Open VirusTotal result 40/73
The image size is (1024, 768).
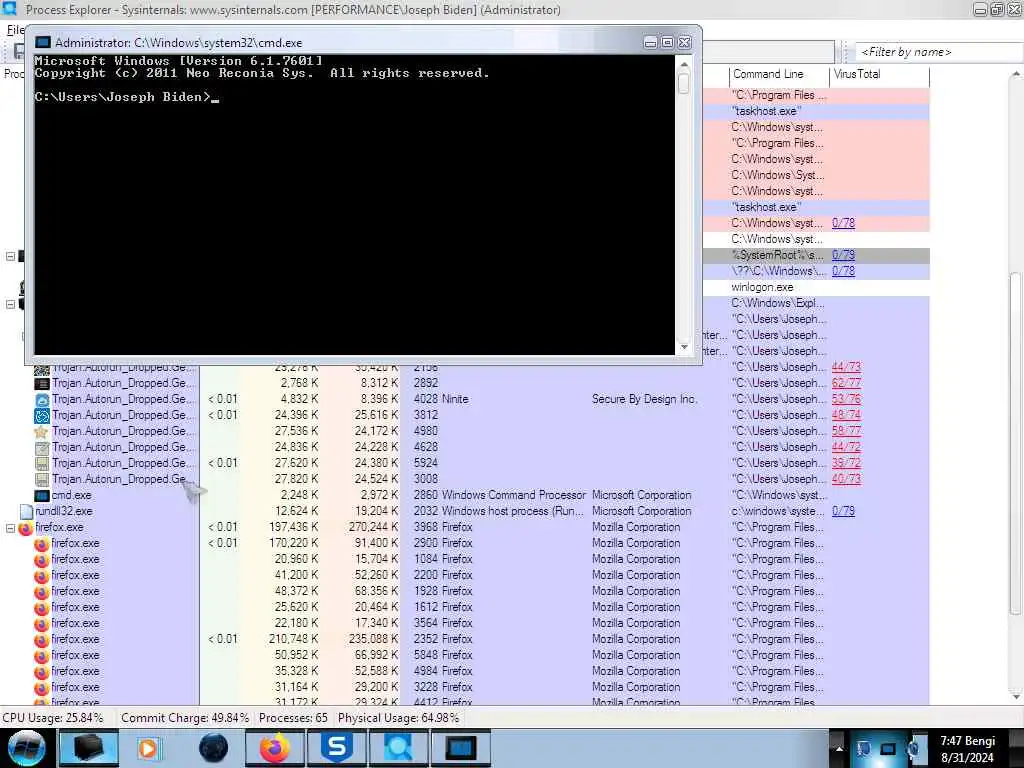(x=846, y=479)
